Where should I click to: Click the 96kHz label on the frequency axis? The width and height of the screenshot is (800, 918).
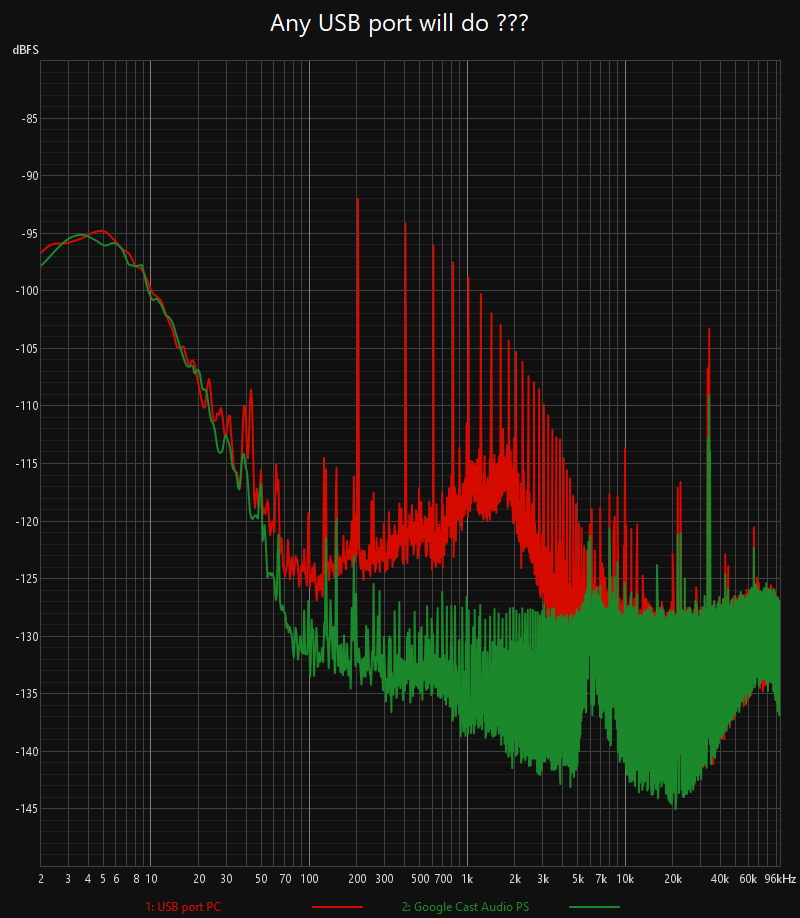click(779, 879)
